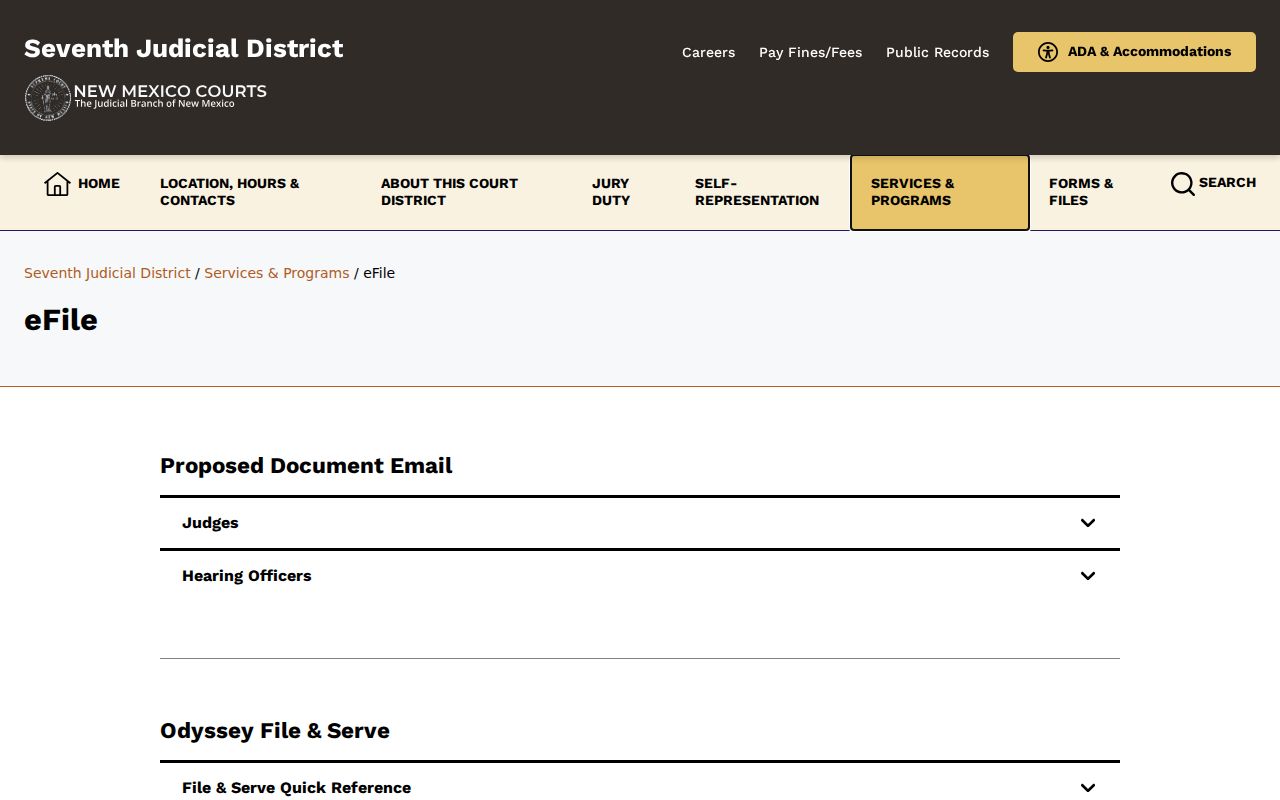Open the Services & Programs menu
Viewport: 1280px width, 800px height.
click(940, 192)
